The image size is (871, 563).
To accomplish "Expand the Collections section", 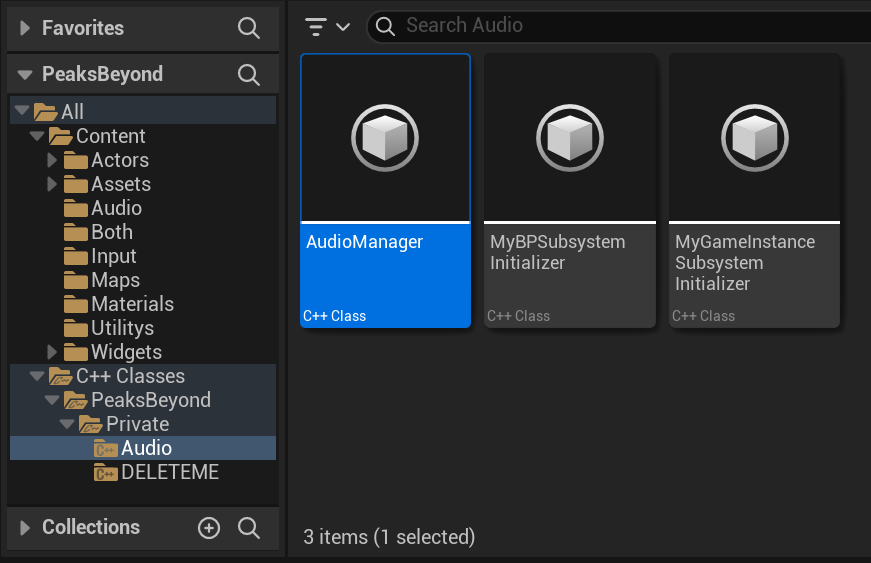I will click(25, 528).
